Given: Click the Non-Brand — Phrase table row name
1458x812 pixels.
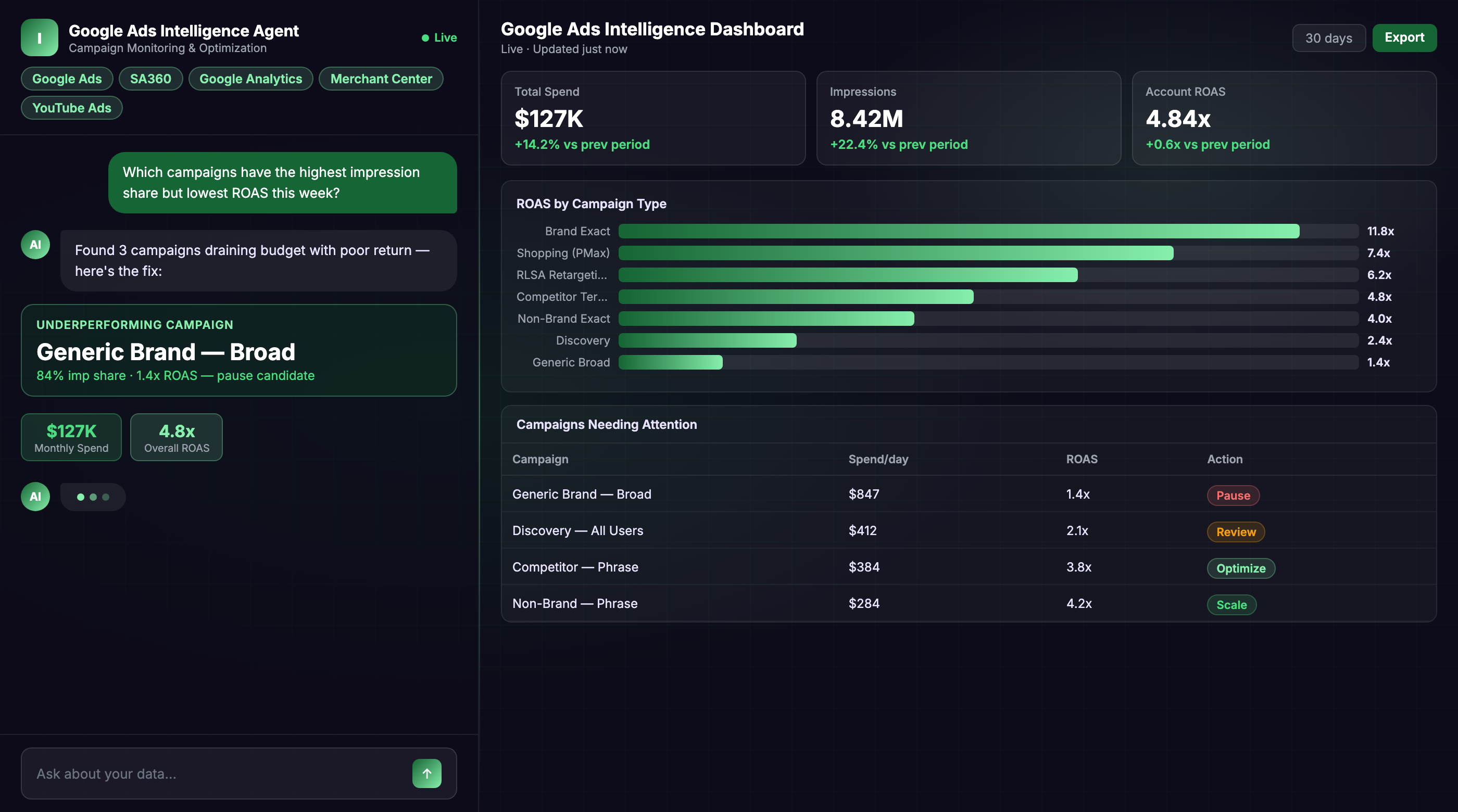Looking at the screenshot, I should click(x=574, y=603).
